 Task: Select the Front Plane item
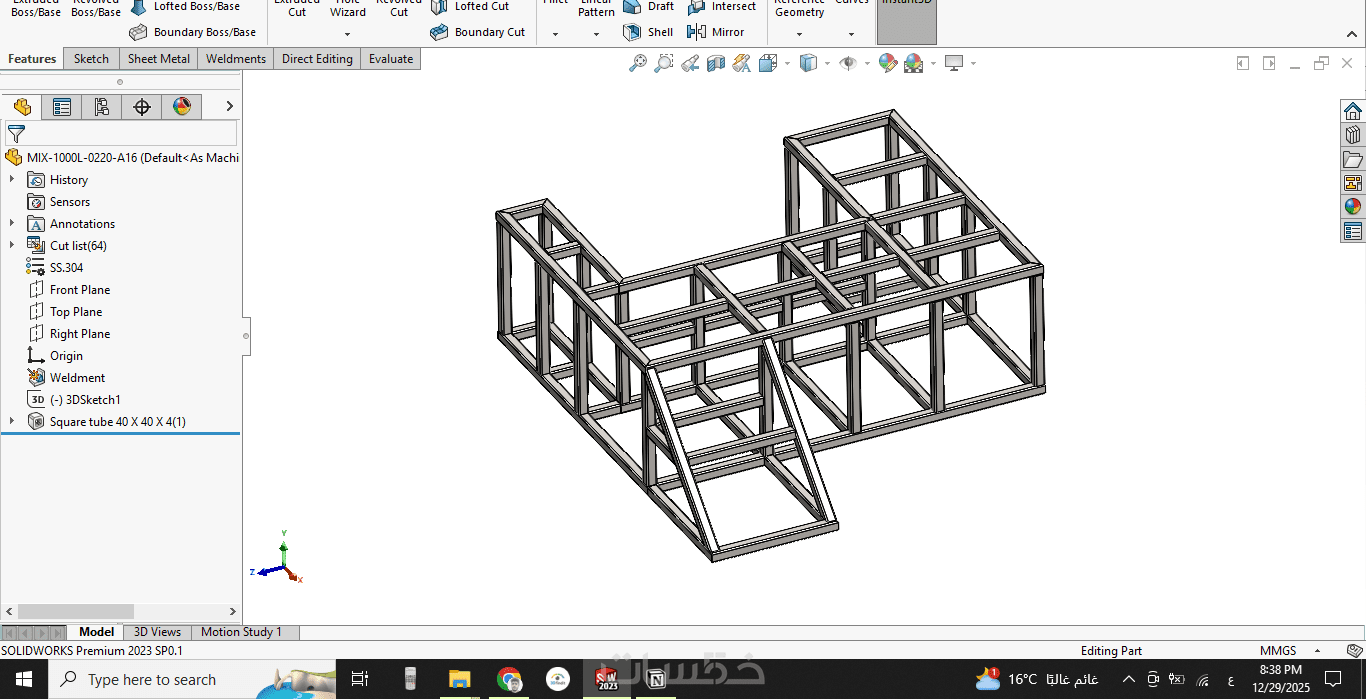69,289
